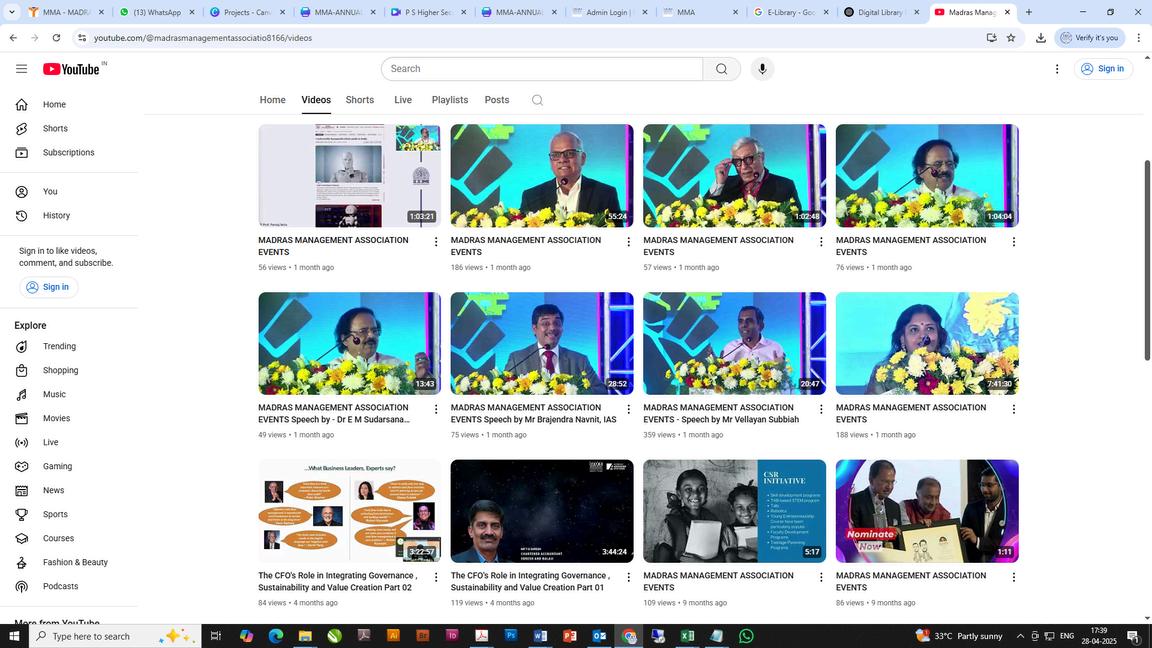Switch to the WhatsApp browser tab
This screenshot has height=648, width=1152.
pyautogui.click(x=157, y=12)
